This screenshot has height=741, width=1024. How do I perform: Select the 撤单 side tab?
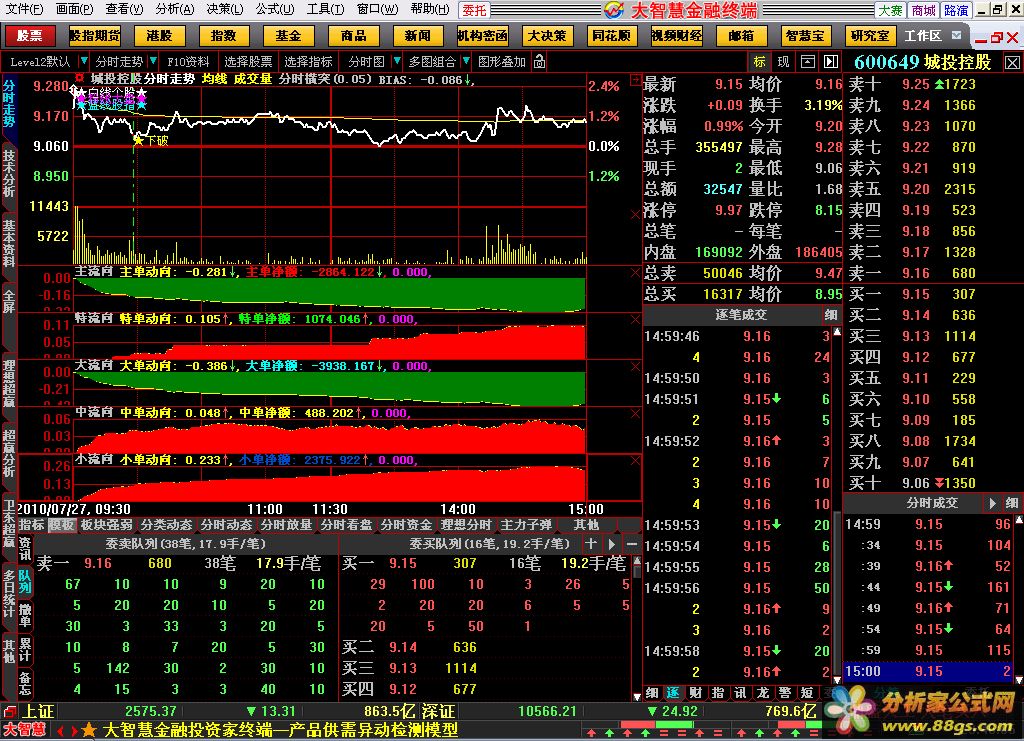(x=25, y=614)
